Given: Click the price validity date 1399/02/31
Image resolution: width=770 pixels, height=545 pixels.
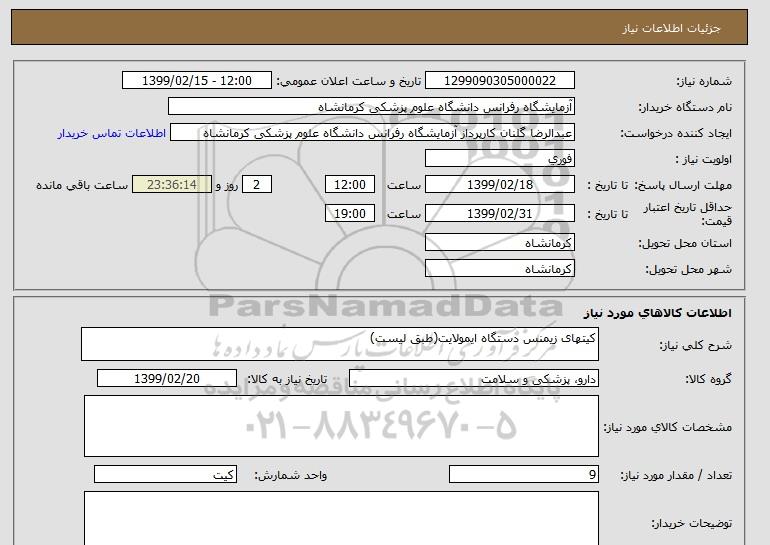Looking at the screenshot, I should coord(499,213).
